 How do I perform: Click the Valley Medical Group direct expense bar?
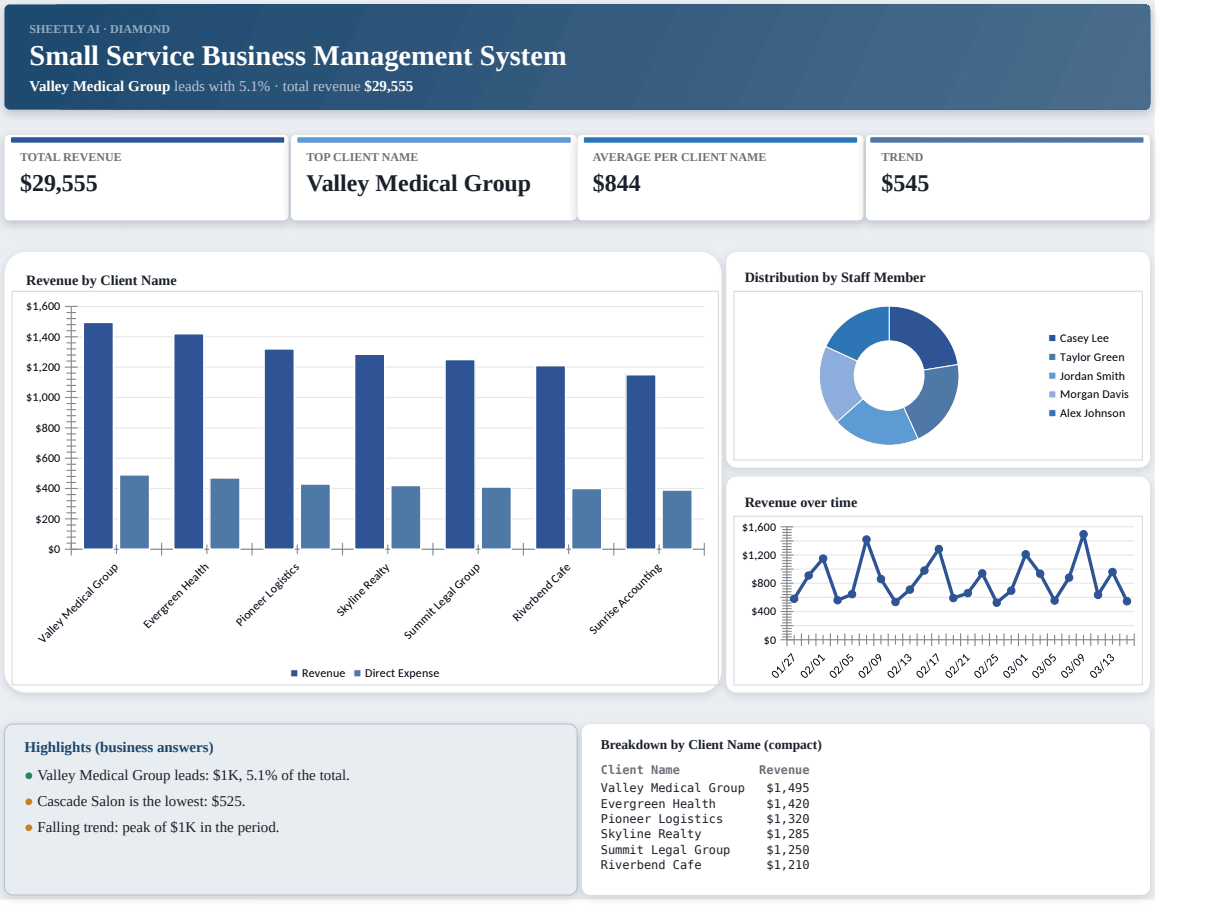134,512
